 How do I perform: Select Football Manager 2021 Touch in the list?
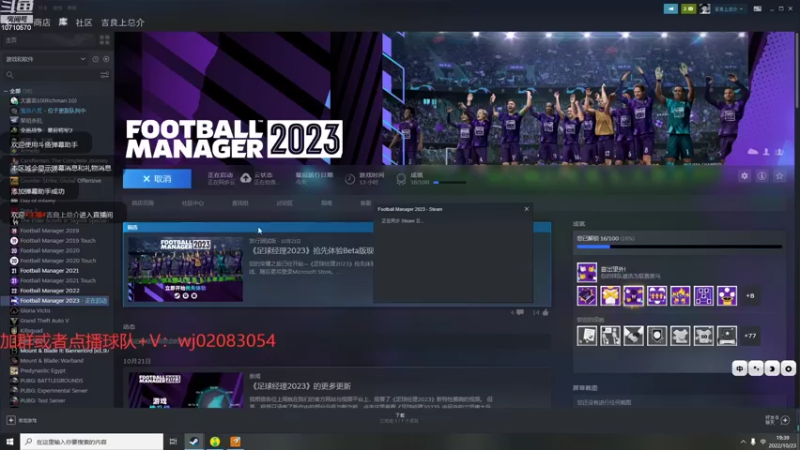(58, 281)
